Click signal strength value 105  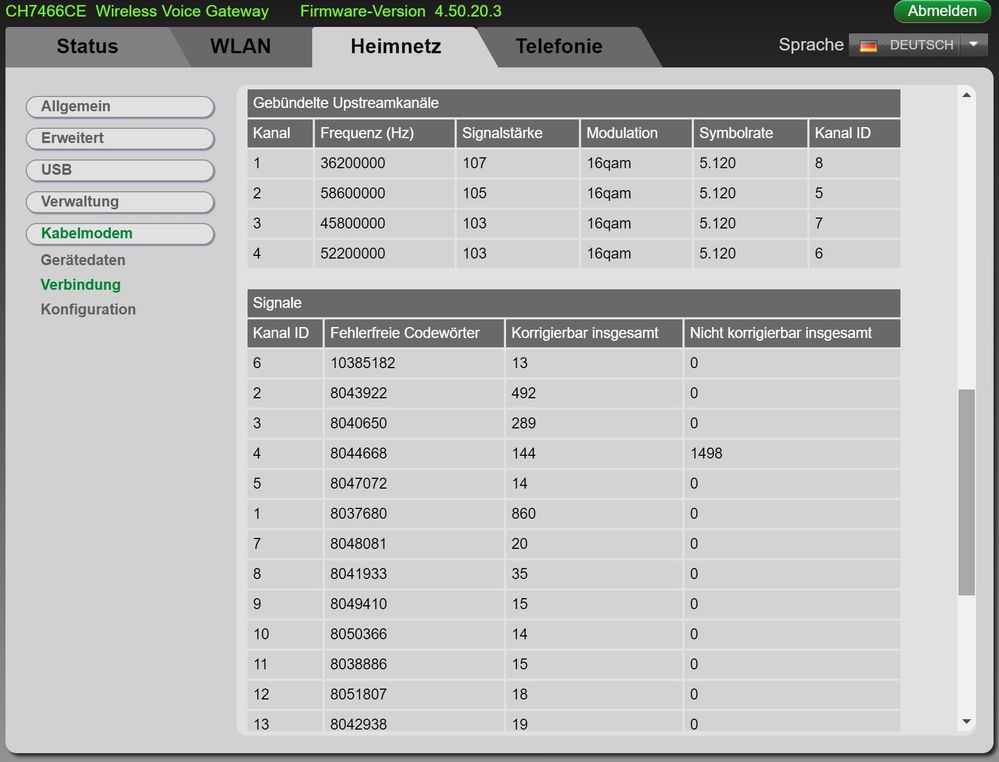(x=474, y=193)
